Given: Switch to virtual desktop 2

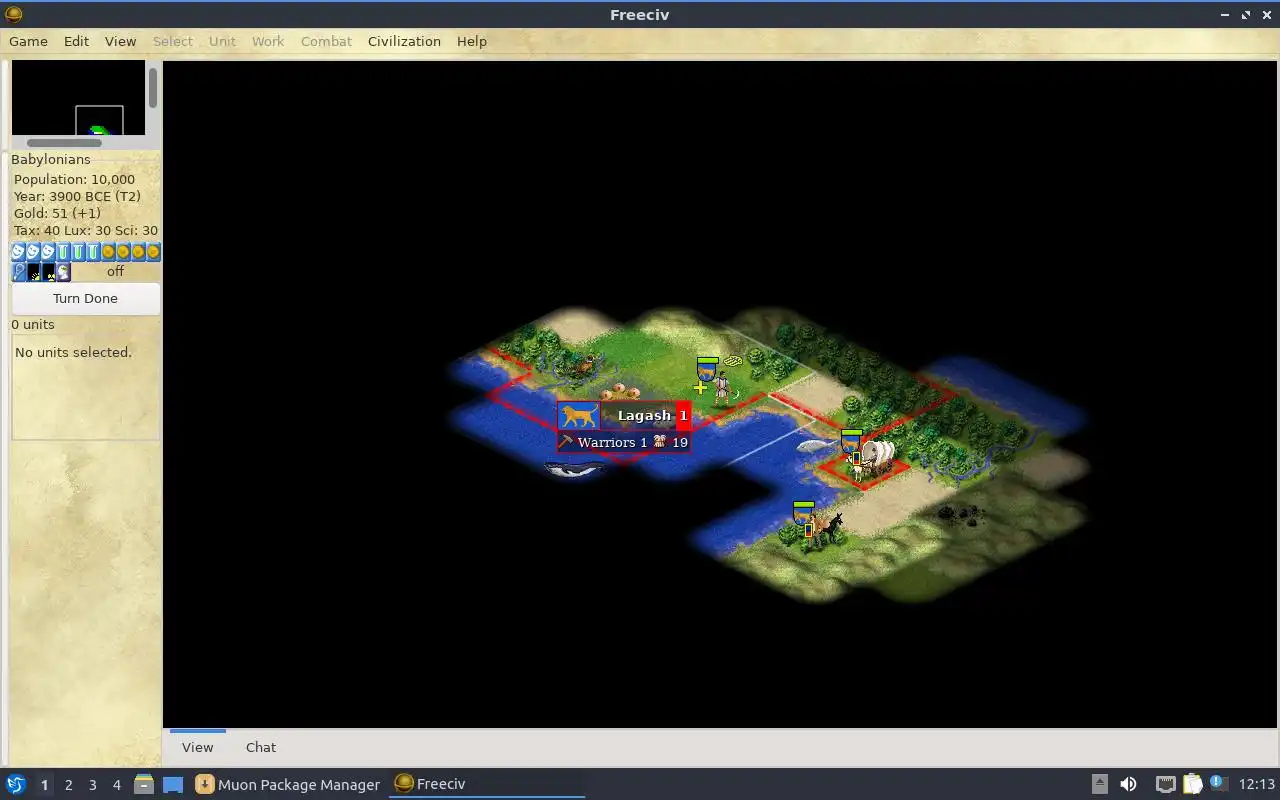Looking at the screenshot, I should [x=68, y=785].
